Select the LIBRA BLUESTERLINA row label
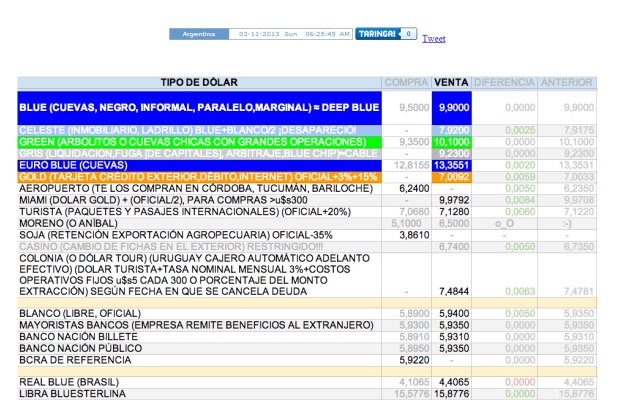Image resolution: width=640 pixels, height=400 pixels. click(72, 394)
